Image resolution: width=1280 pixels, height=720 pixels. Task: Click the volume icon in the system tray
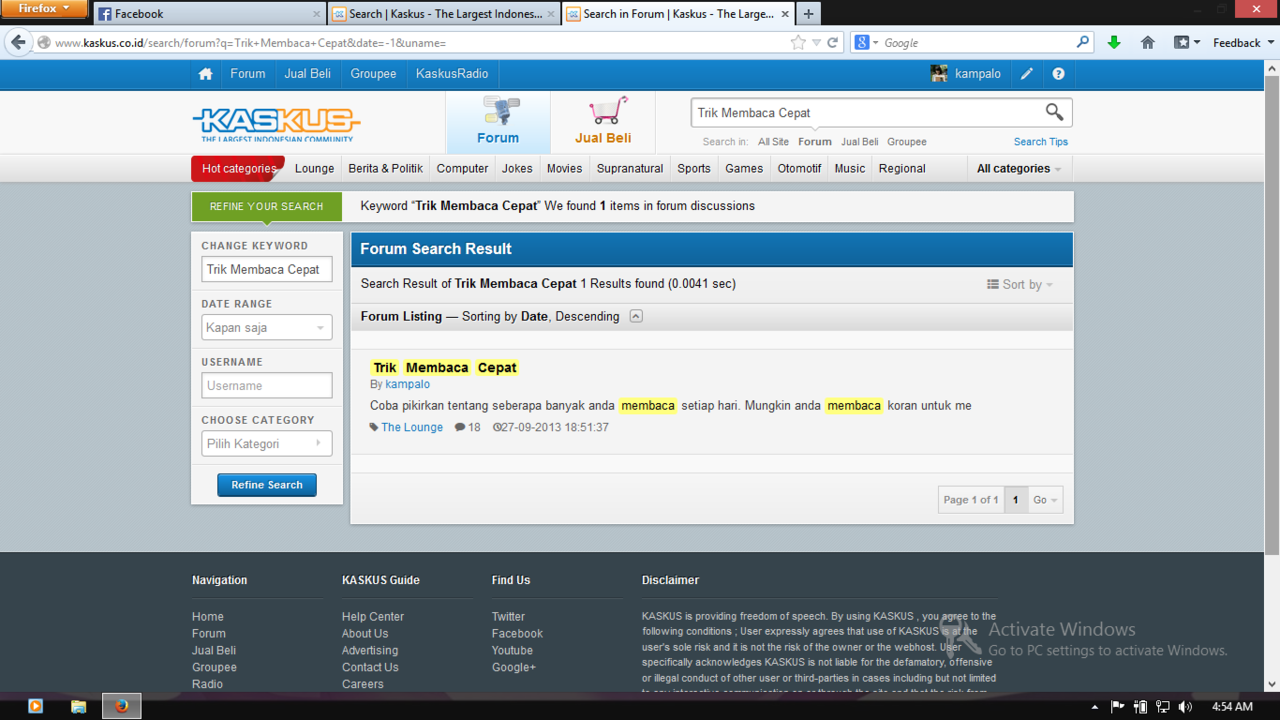point(1185,707)
